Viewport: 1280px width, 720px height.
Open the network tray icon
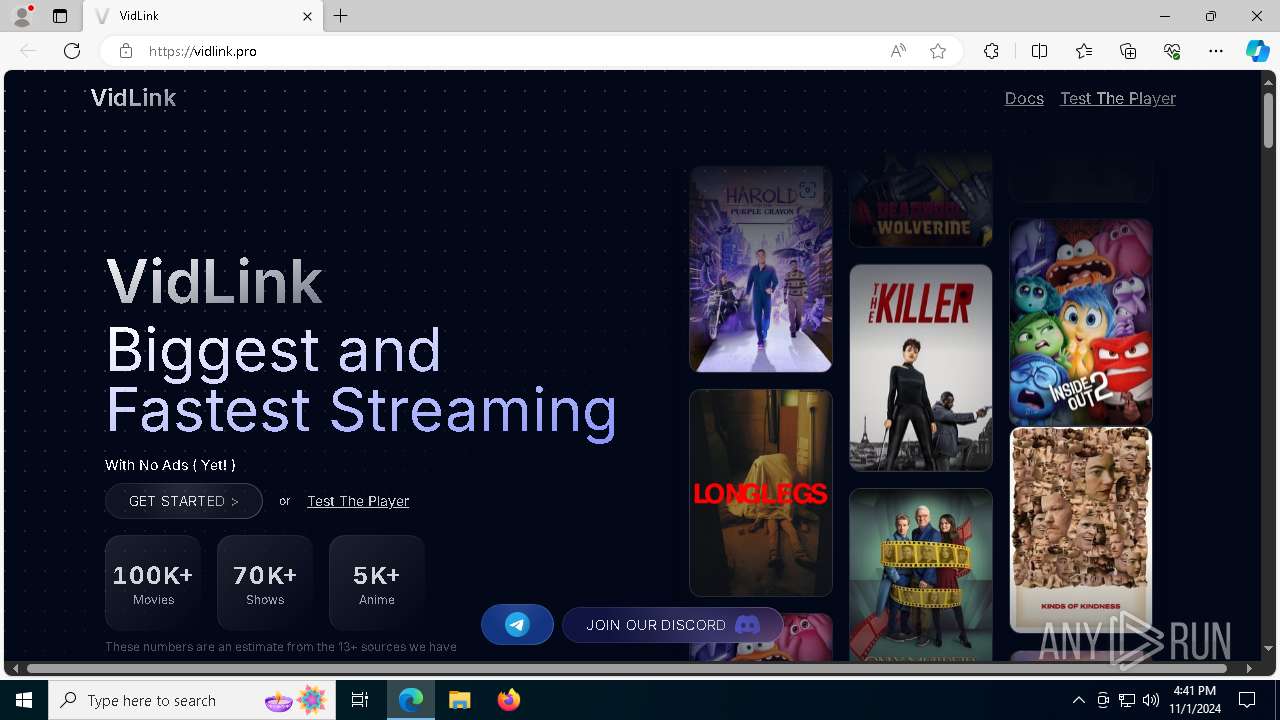click(x=1127, y=700)
